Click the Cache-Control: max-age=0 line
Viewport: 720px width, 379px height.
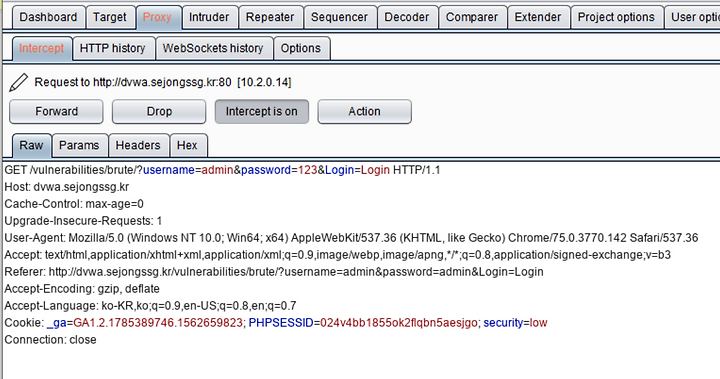point(74,204)
